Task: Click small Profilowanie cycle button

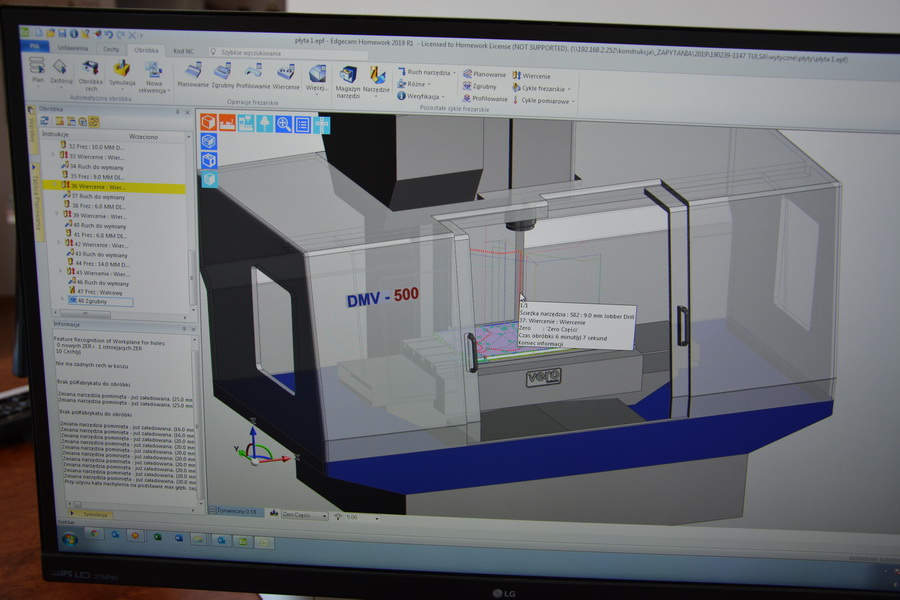Action: pos(485,98)
